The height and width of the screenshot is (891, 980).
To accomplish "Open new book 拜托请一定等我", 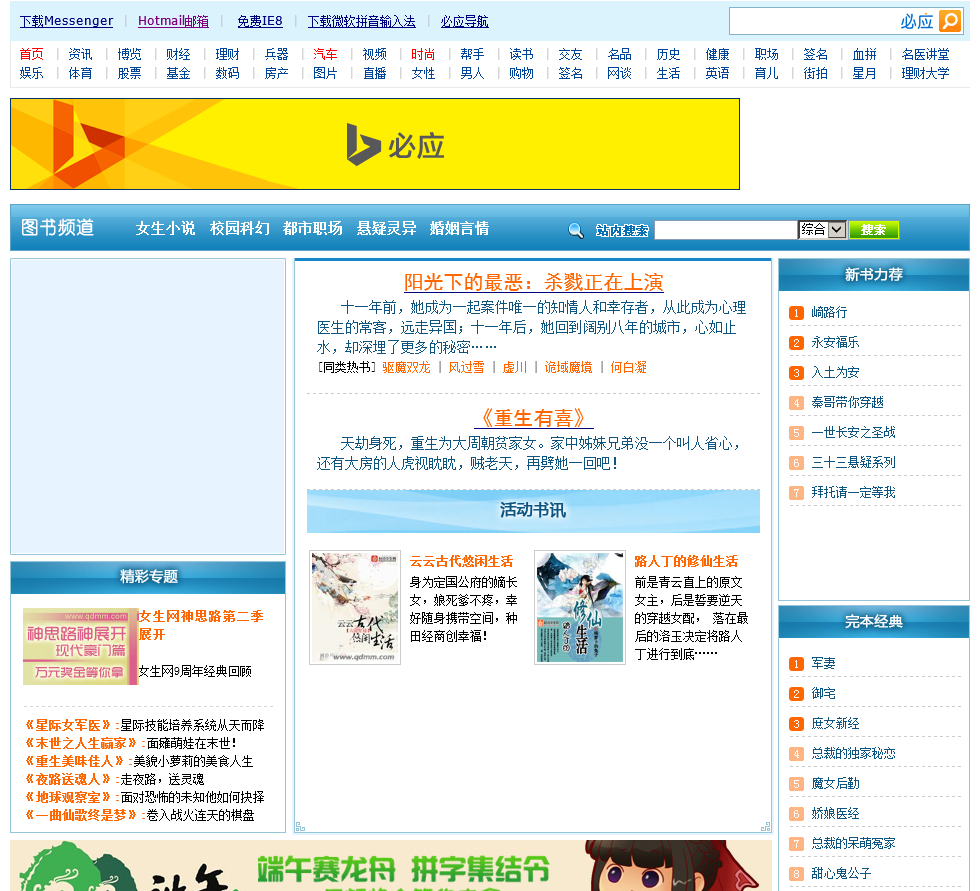I will coord(853,492).
